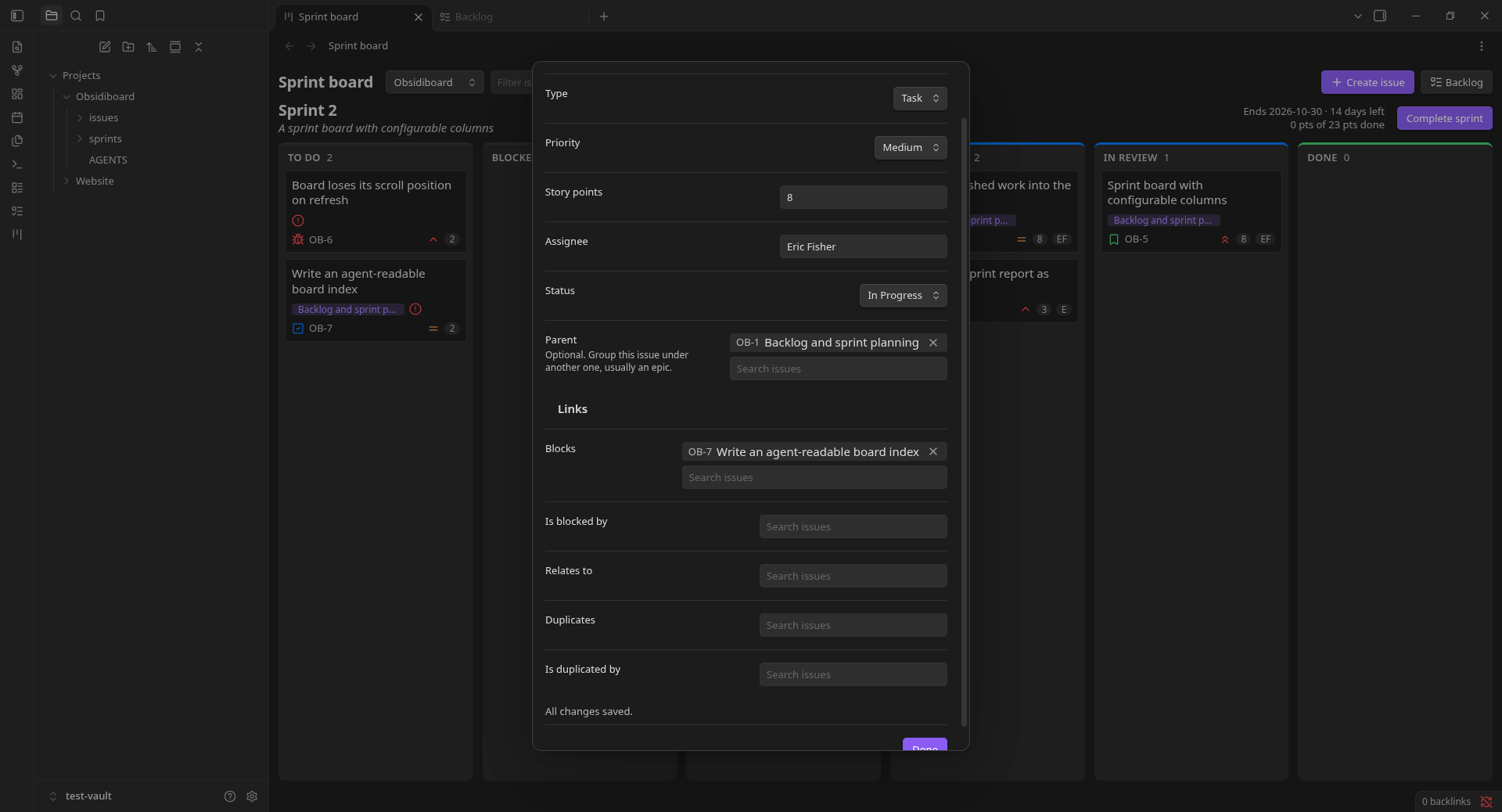The height and width of the screenshot is (812, 1502).
Task: Open the bookmarks icon in sidebar header
Action: click(x=100, y=16)
